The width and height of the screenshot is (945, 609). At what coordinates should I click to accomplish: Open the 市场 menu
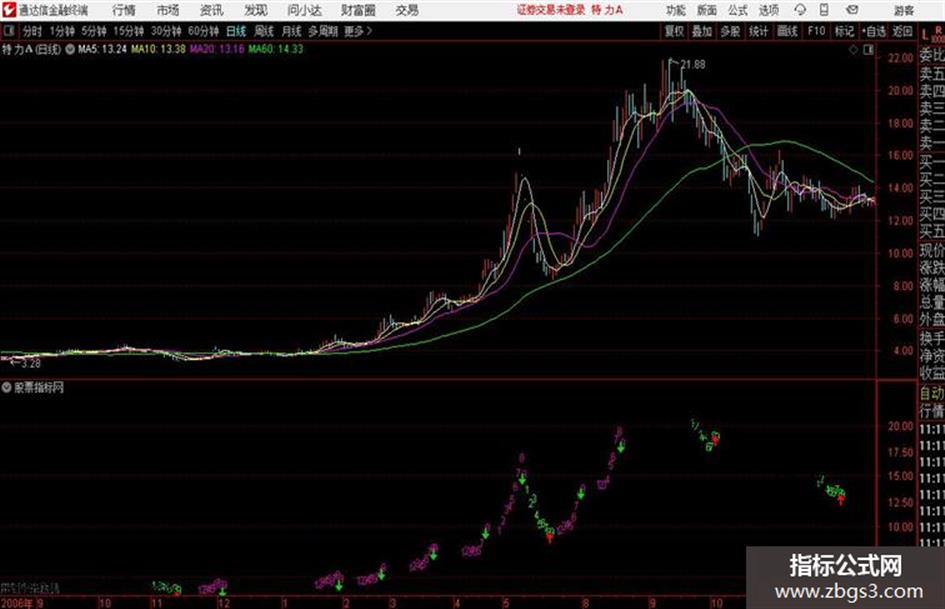tap(168, 10)
